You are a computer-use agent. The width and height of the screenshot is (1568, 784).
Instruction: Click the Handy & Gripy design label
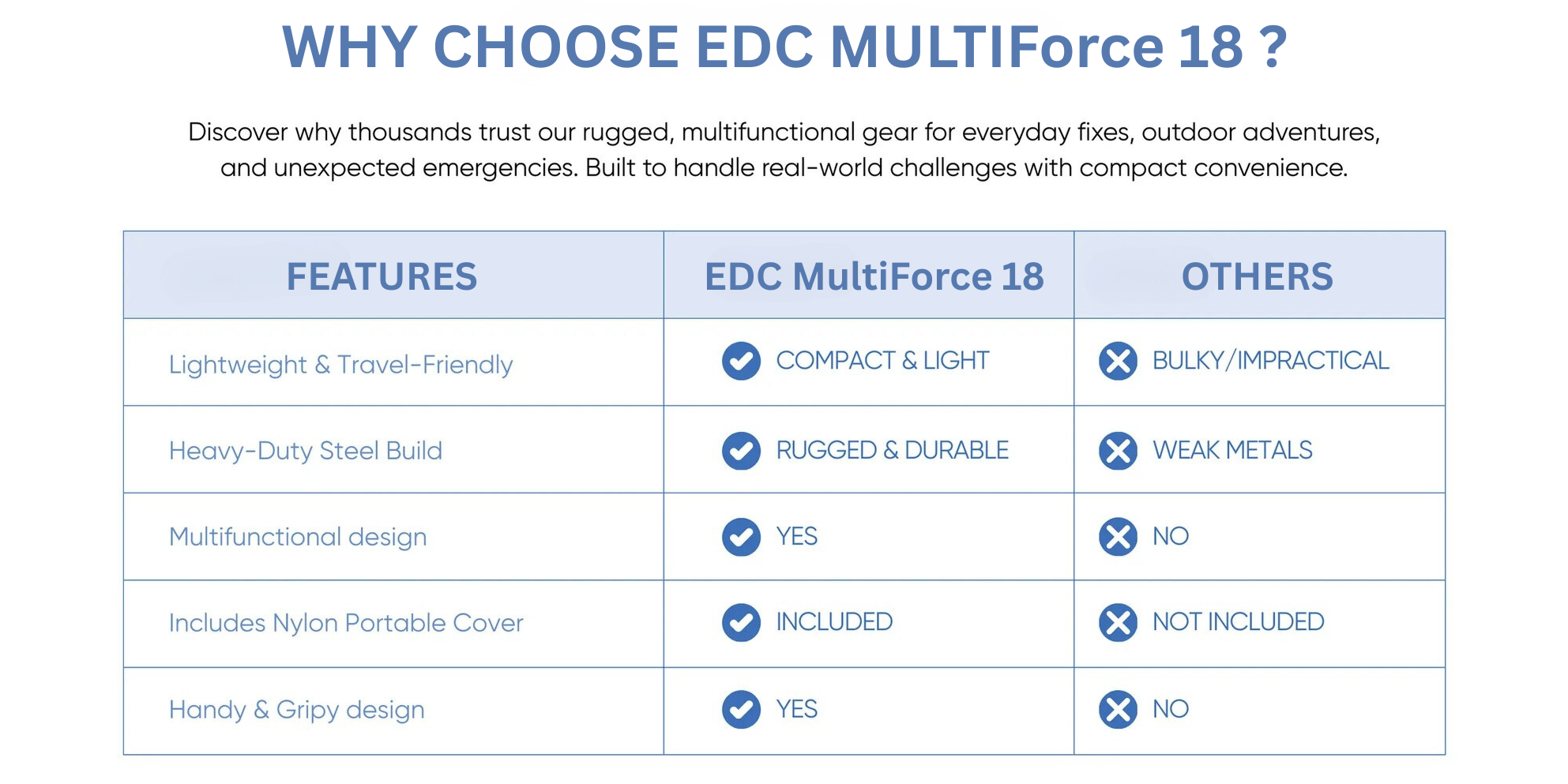[296, 710]
